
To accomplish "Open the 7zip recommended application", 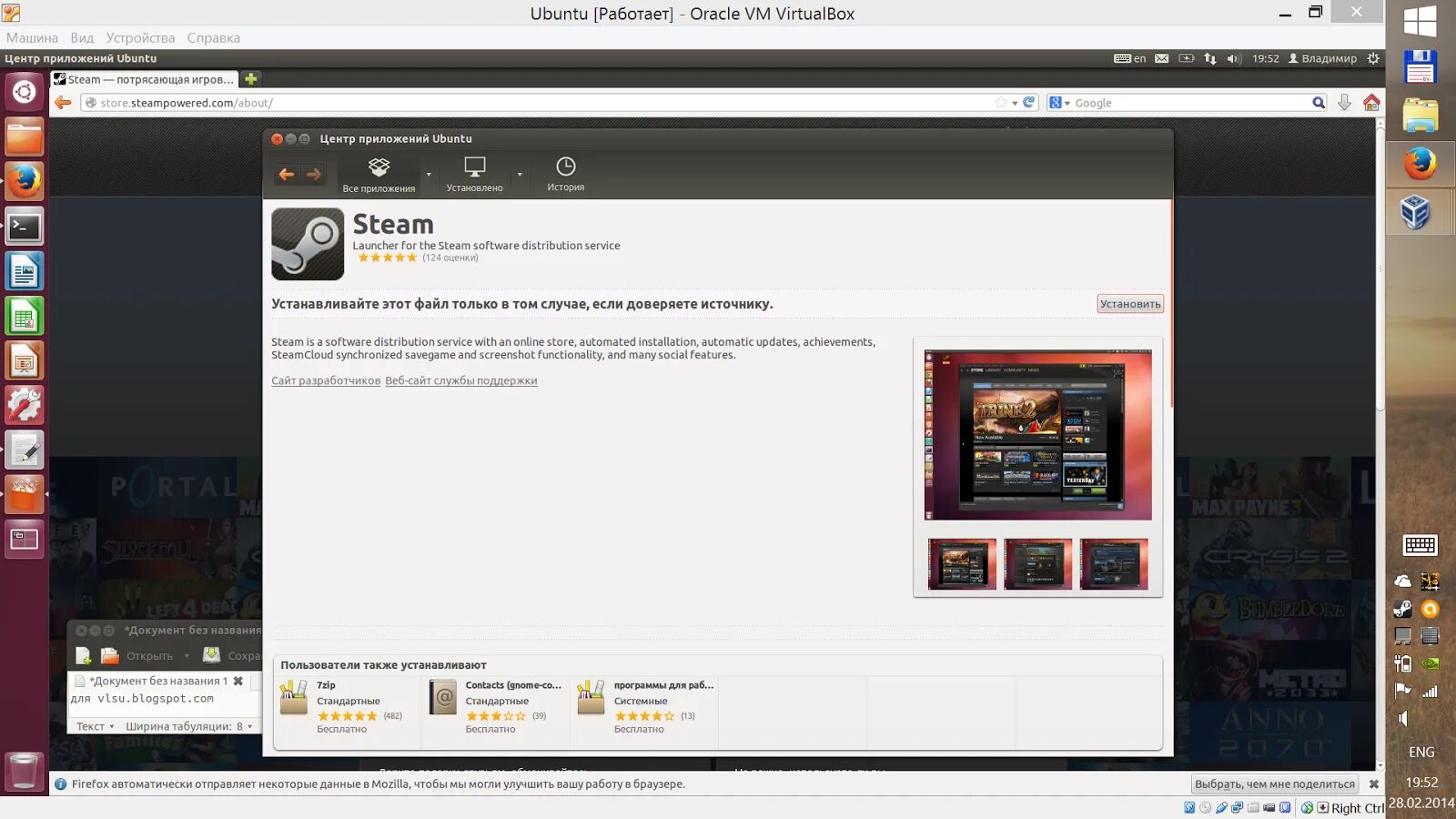I will (x=347, y=707).
